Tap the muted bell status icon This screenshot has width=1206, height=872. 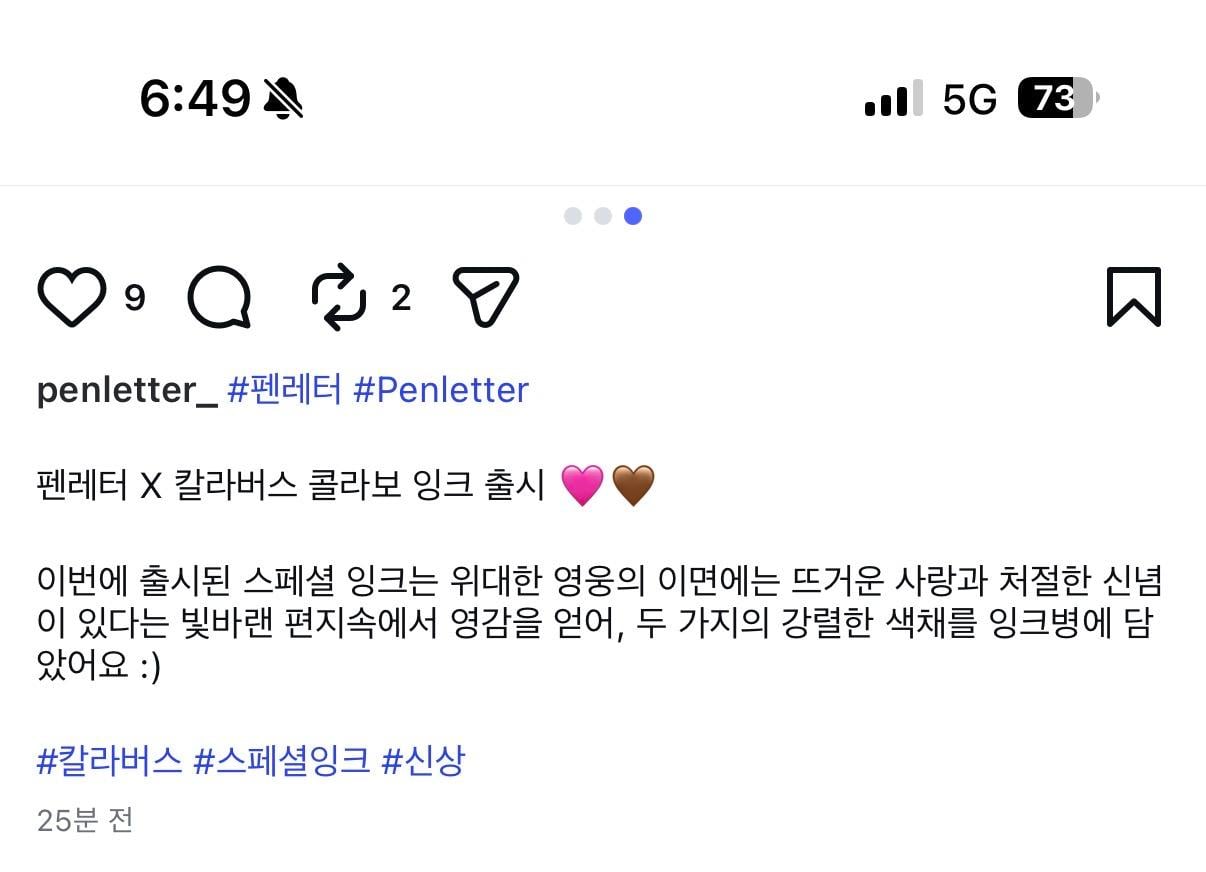click(x=283, y=99)
